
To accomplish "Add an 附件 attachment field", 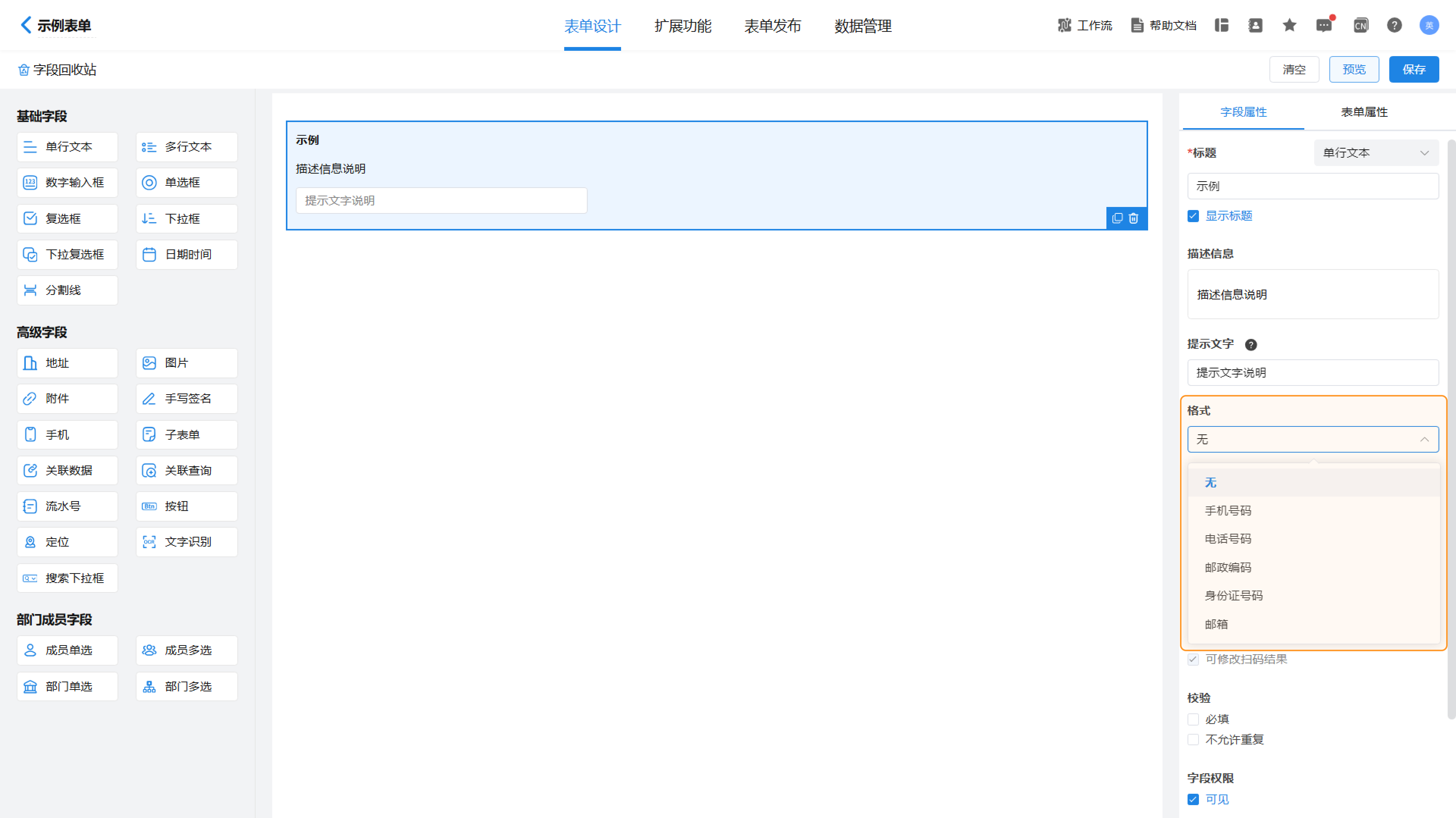I will point(67,399).
